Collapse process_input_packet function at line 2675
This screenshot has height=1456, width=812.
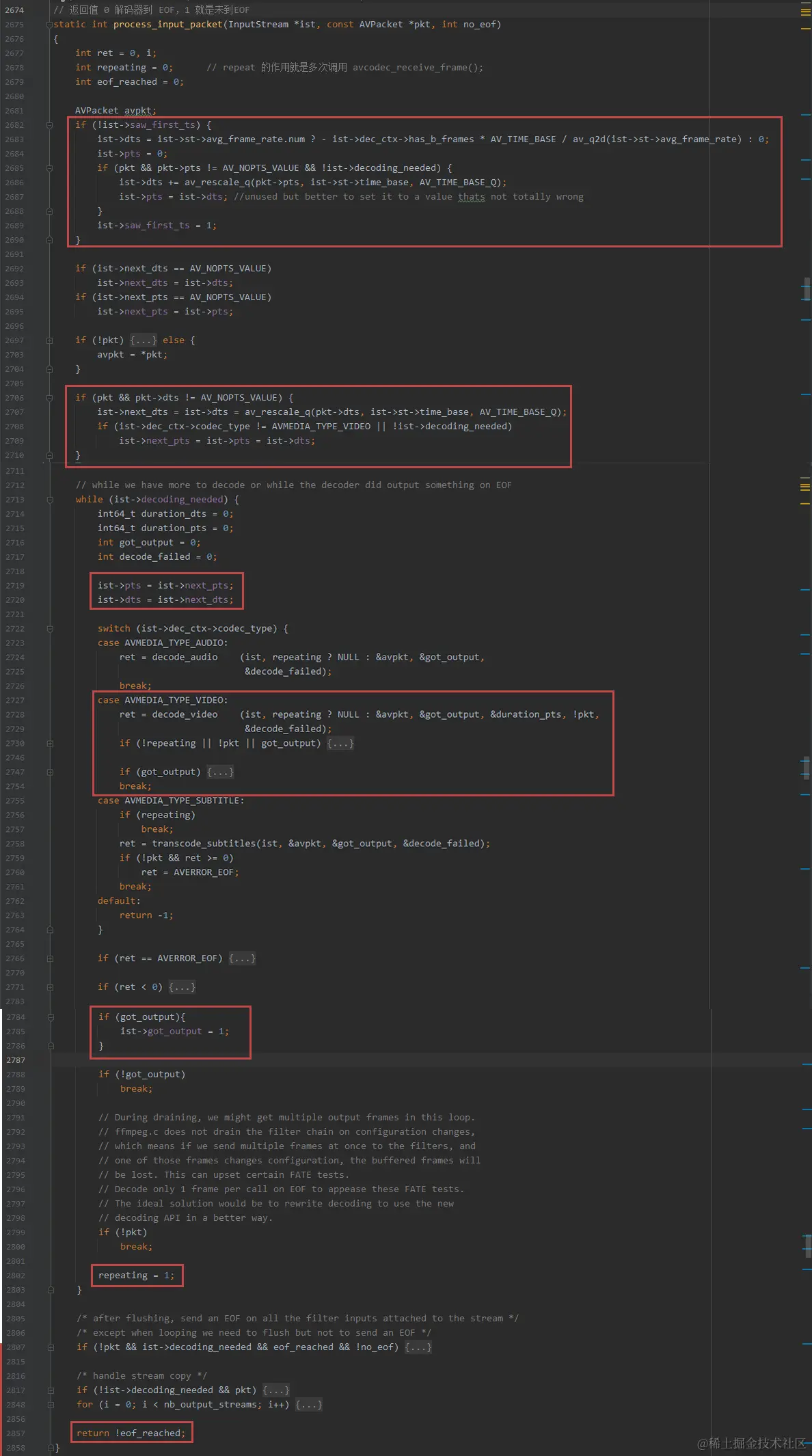pyautogui.click(x=49, y=25)
